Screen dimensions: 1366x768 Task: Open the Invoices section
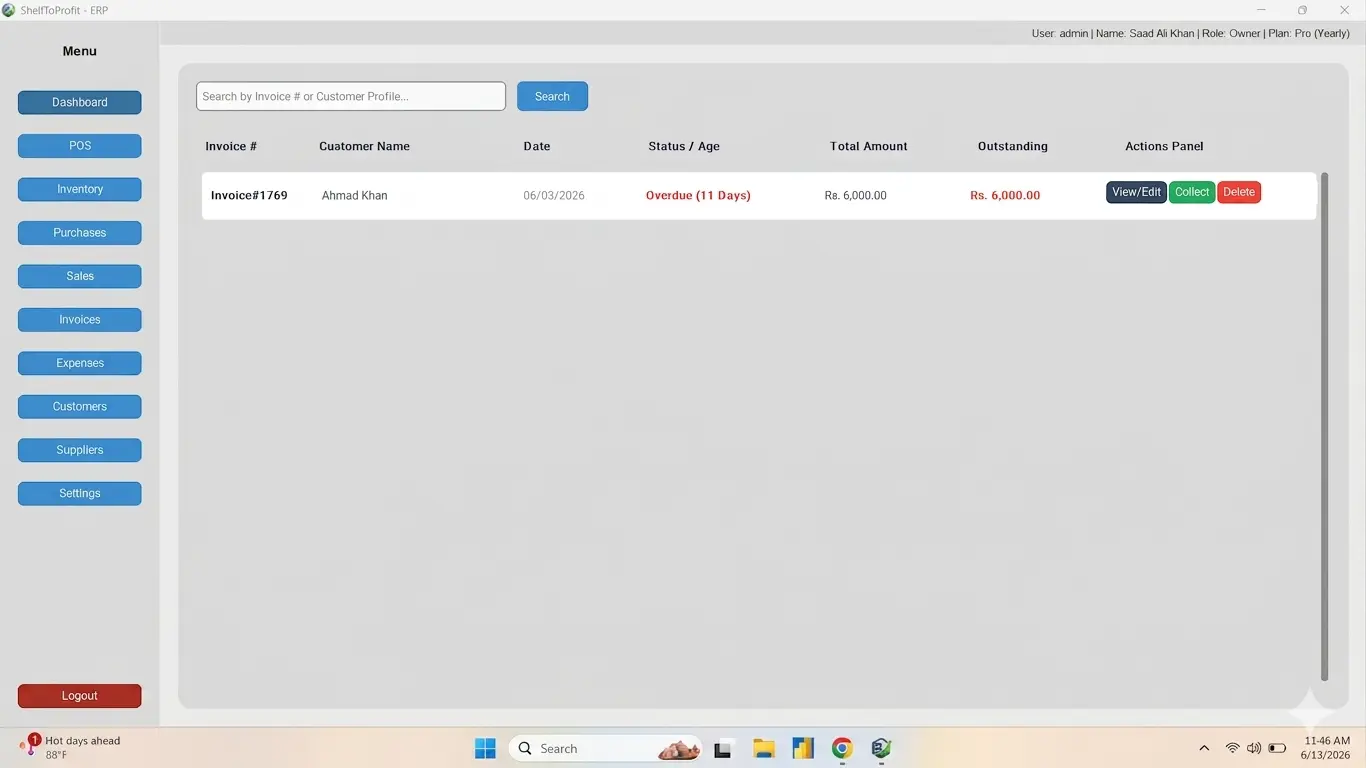point(79,320)
